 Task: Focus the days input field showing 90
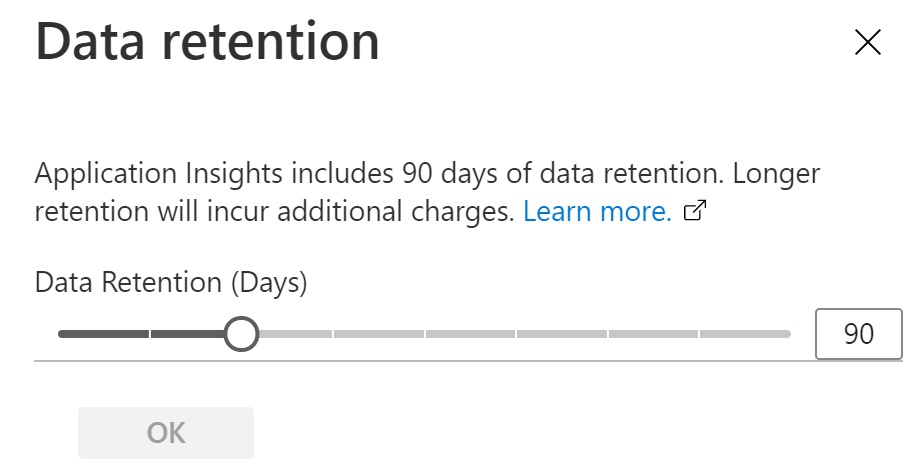click(x=859, y=334)
